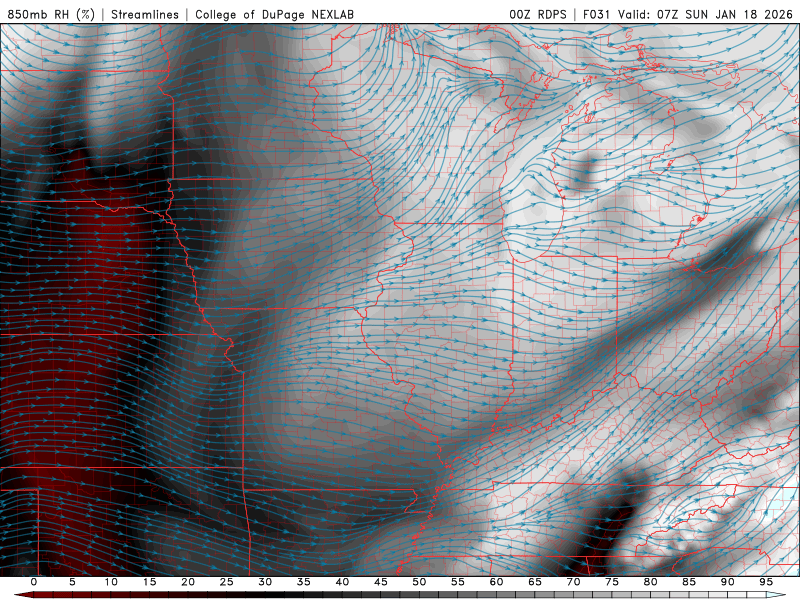Image resolution: width=800 pixels, height=600 pixels.
Task: Click the '30' value on the color scale
Action: pyautogui.click(x=265, y=582)
